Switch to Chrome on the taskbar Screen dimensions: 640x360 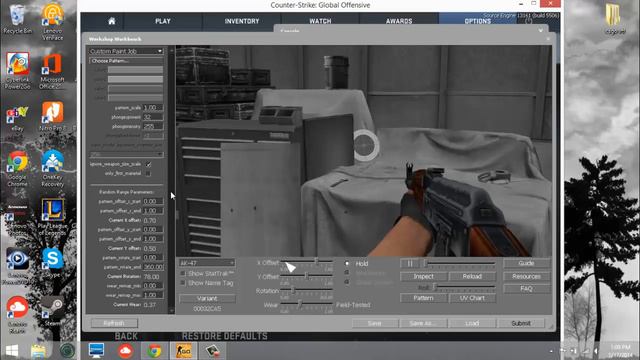coord(154,351)
